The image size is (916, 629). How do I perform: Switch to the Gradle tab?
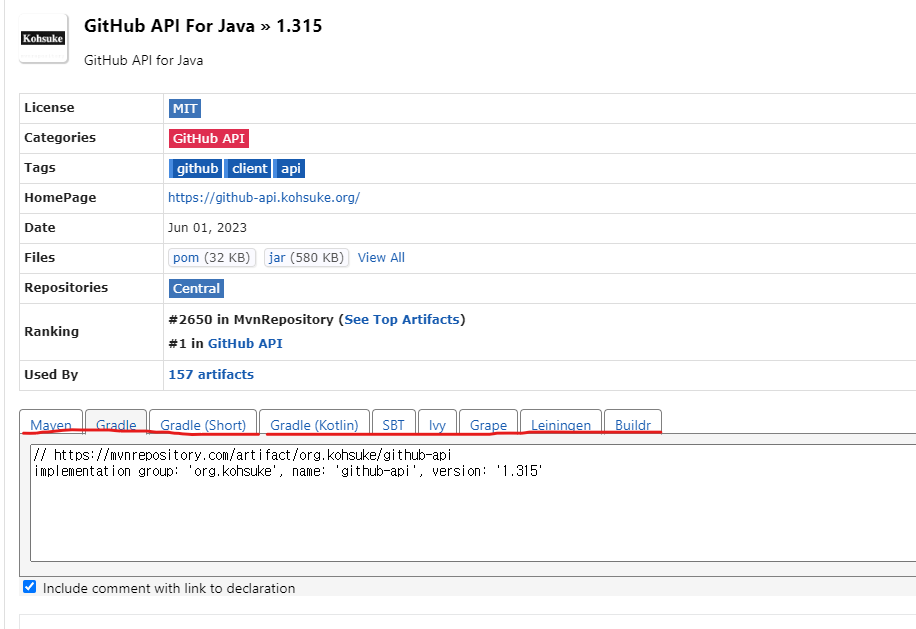(x=116, y=422)
